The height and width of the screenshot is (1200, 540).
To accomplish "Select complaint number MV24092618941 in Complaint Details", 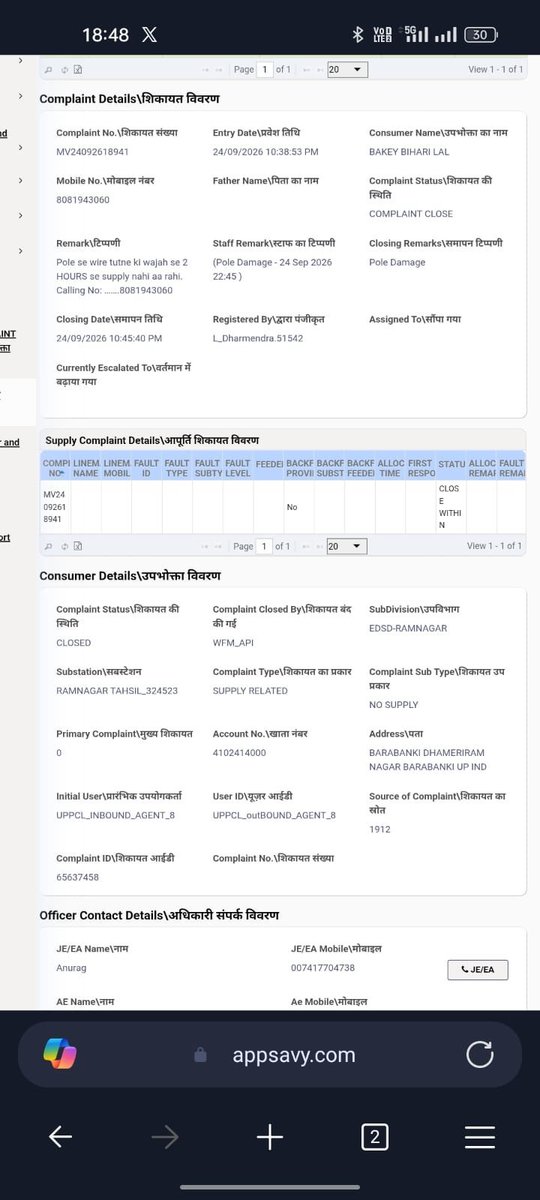I will (x=93, y=152).
